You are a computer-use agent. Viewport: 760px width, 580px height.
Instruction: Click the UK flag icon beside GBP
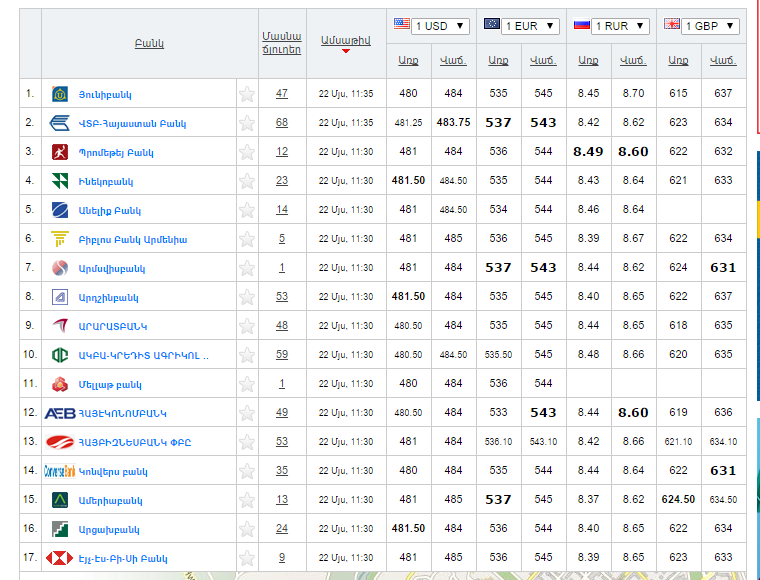tap(672, 24)
